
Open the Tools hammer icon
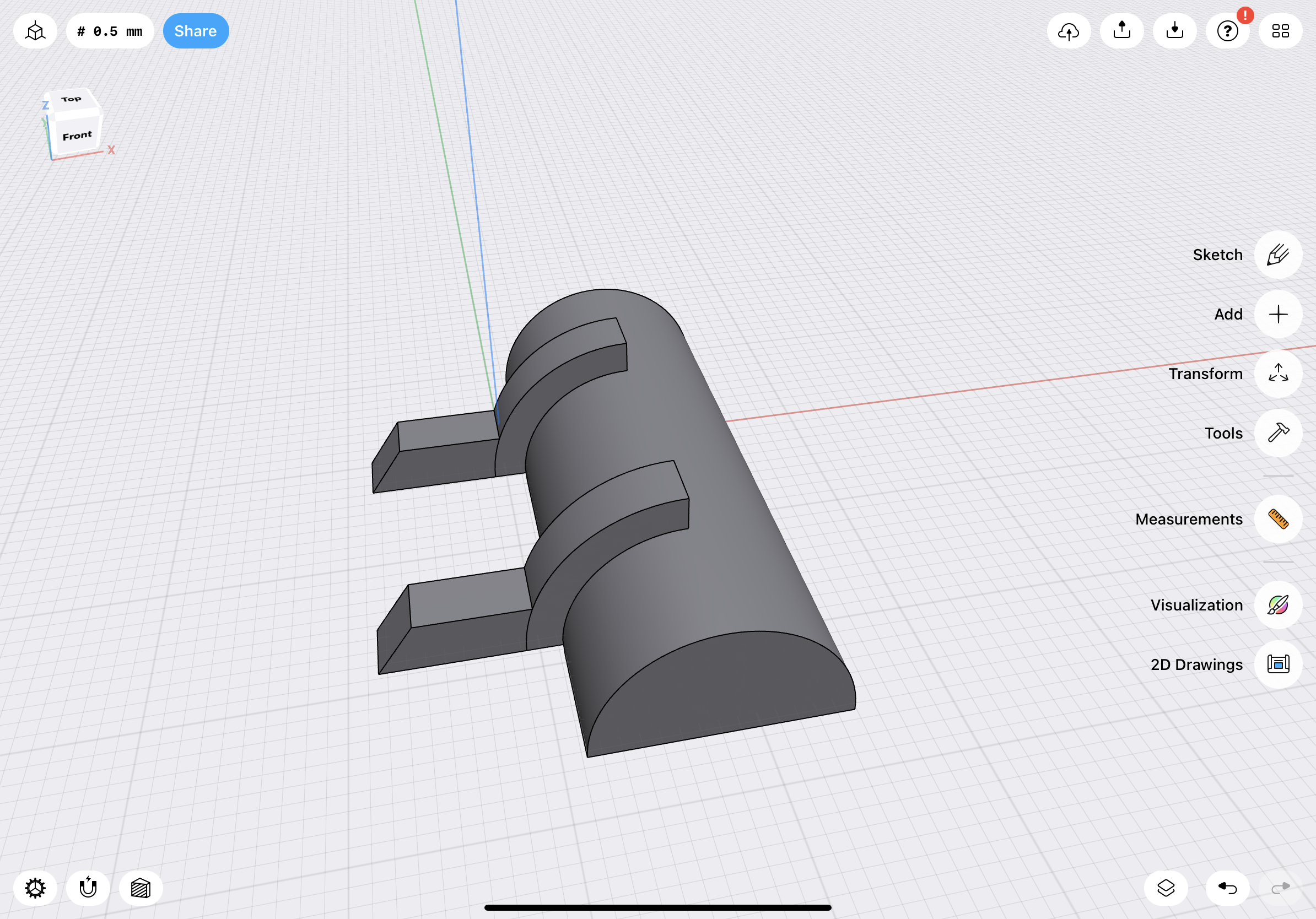[1277, 433]
